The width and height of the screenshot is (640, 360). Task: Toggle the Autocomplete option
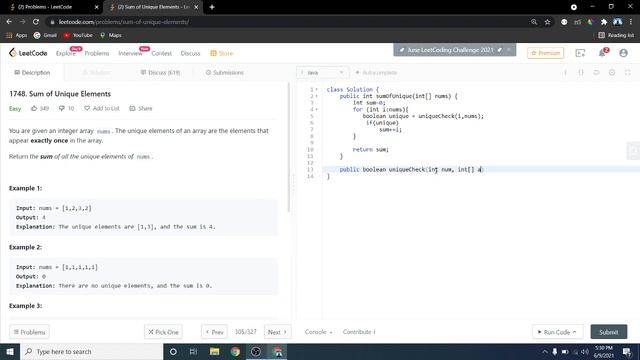pyautogui.click(x=376, y=73)
